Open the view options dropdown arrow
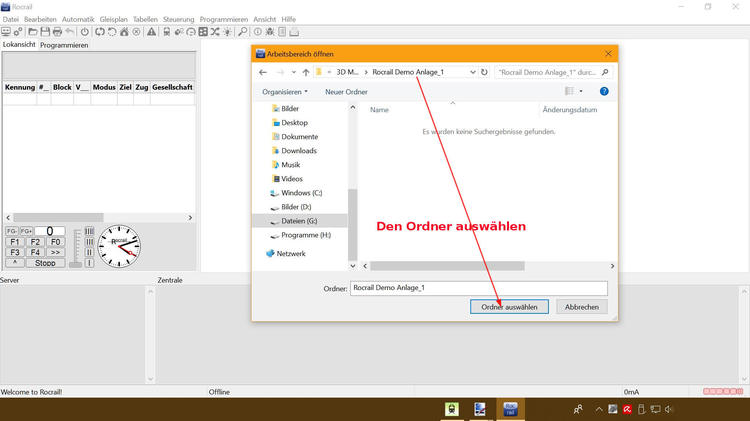Screen dimensions: 750x421 coord(581,91)
